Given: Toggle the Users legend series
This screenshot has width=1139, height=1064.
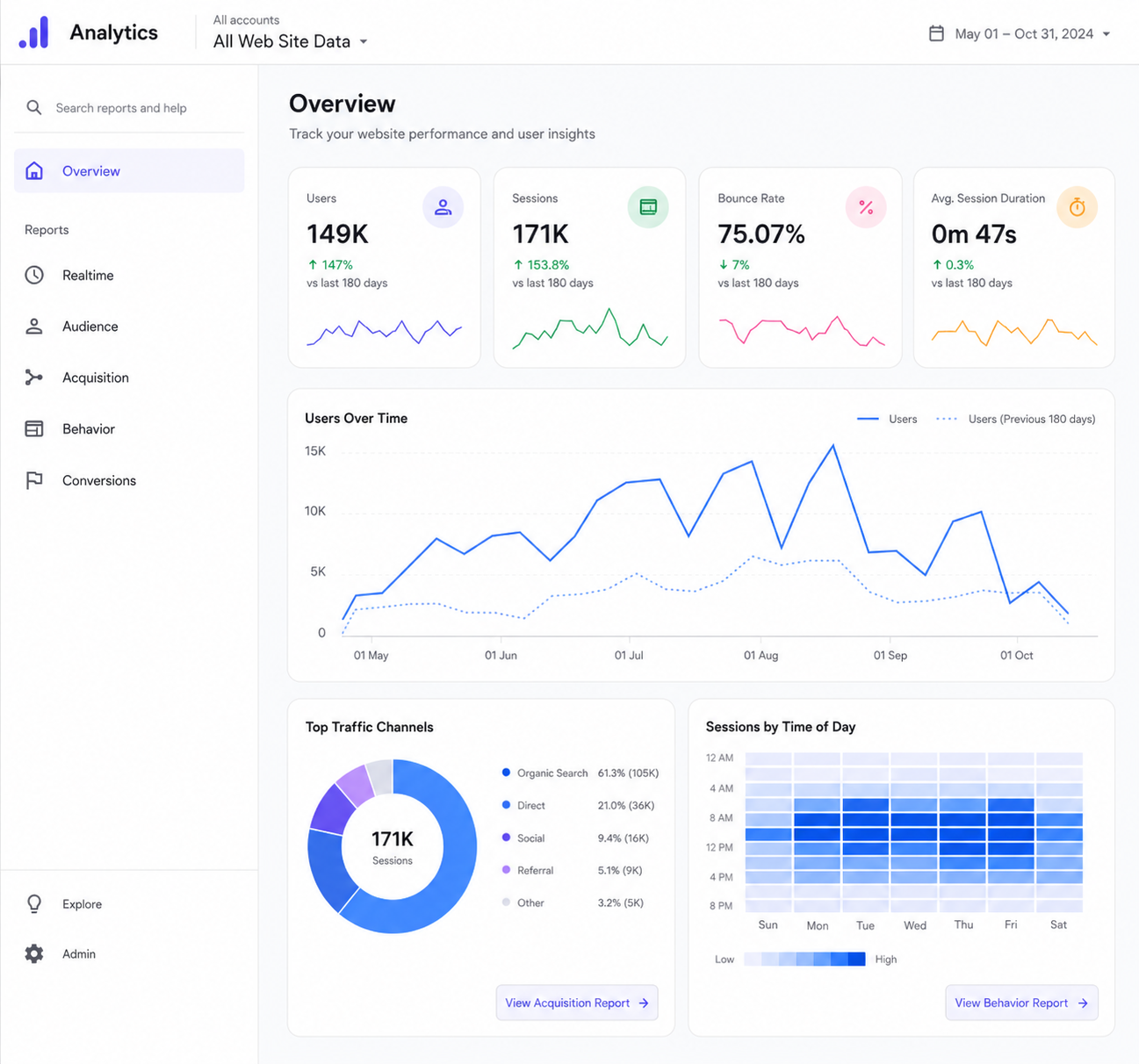Looking at the screenshot, I should [x=887, y=420].
